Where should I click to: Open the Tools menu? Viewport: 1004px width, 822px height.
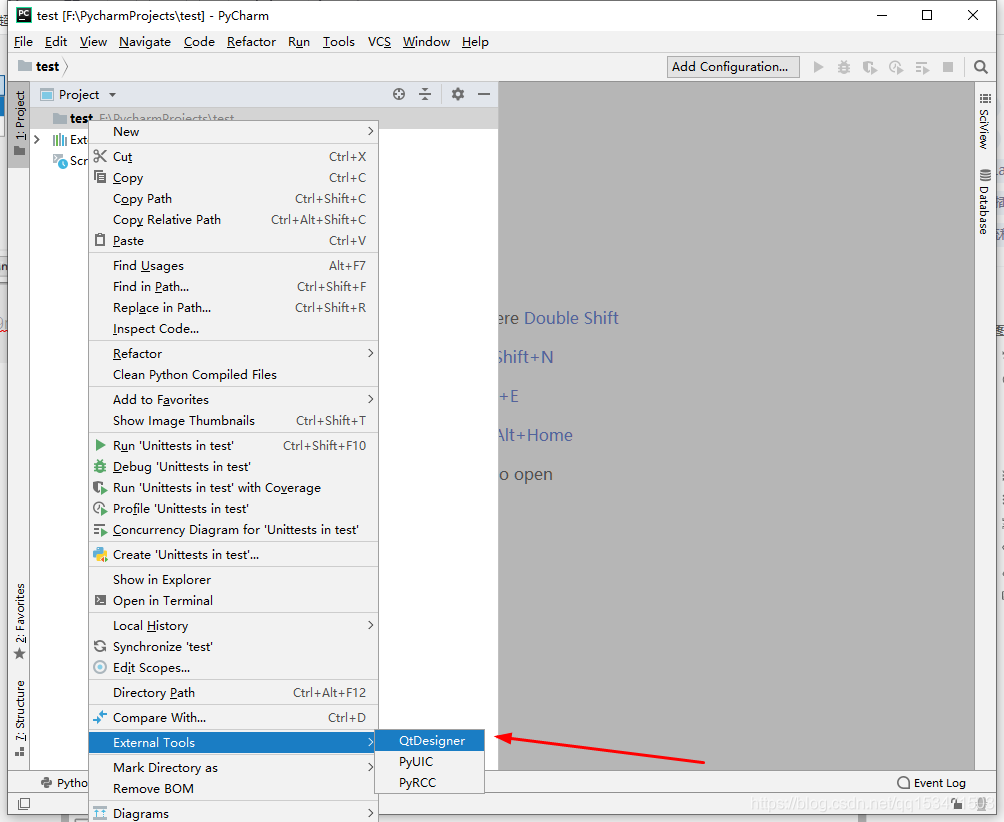point(339,42)
